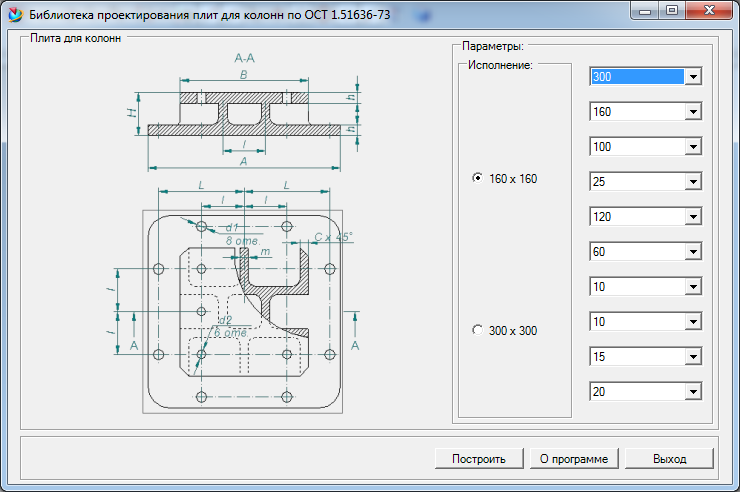Open dropdown arrow of the 25 combo box
Image resolution: width=740 pixels, height=492 pixels.
pos(693,182)
